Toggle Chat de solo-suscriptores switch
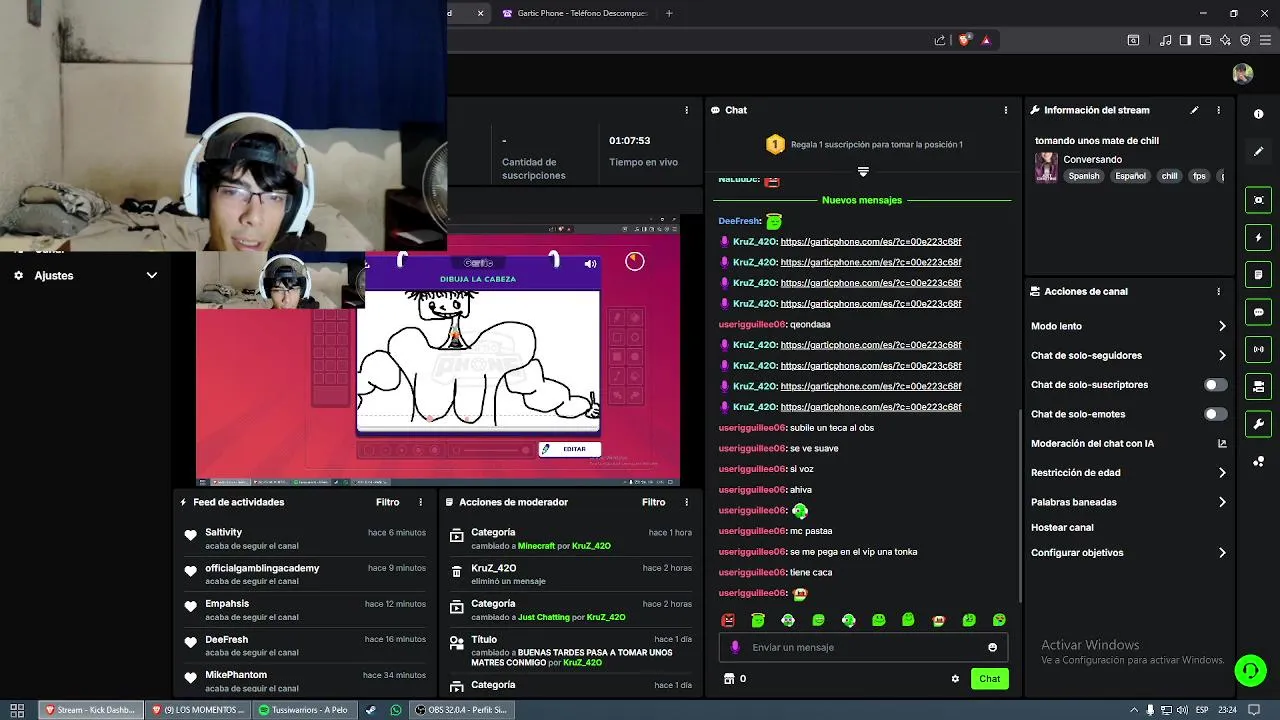1280x720 pixels. click(1215, 385)
